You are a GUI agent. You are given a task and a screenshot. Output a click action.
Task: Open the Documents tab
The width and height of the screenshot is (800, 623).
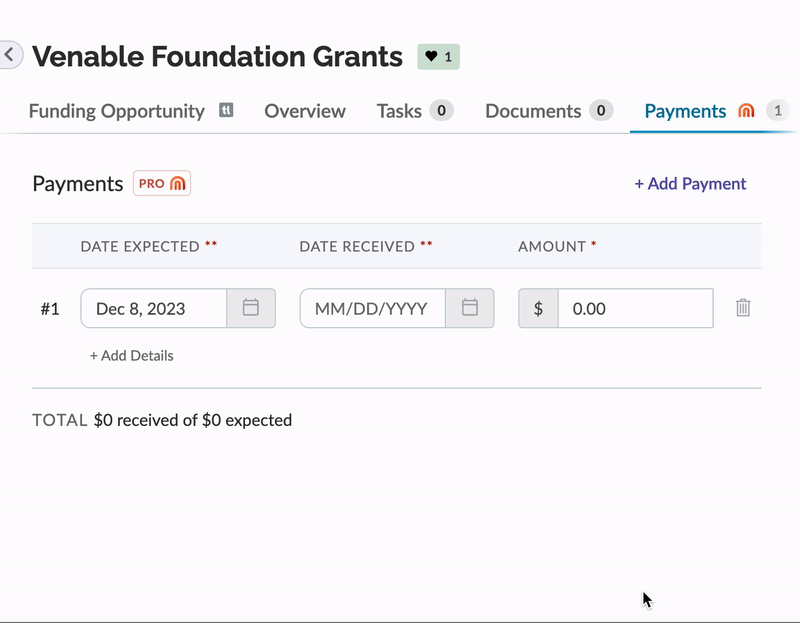coord(533,111)
